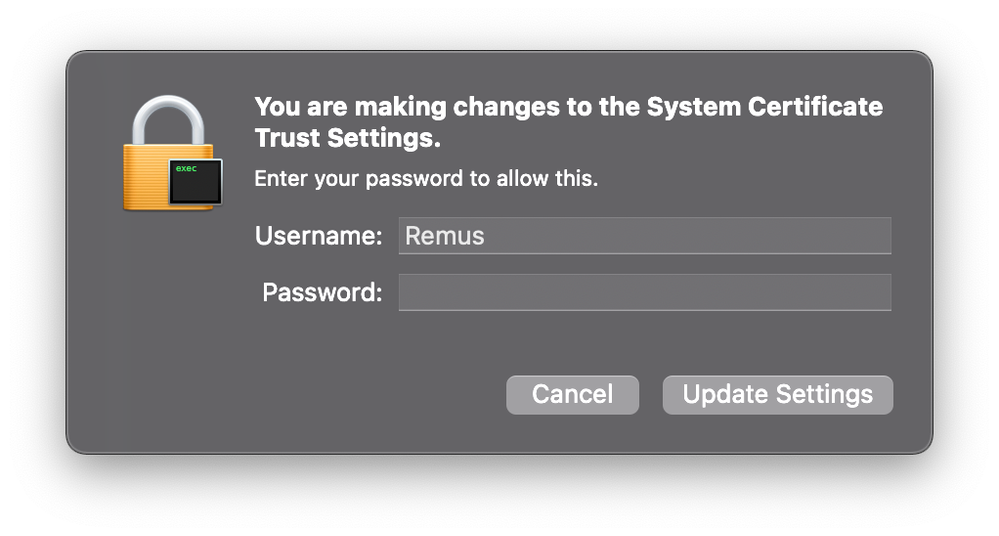Select the Remus text in Username field

pos(445,236)
